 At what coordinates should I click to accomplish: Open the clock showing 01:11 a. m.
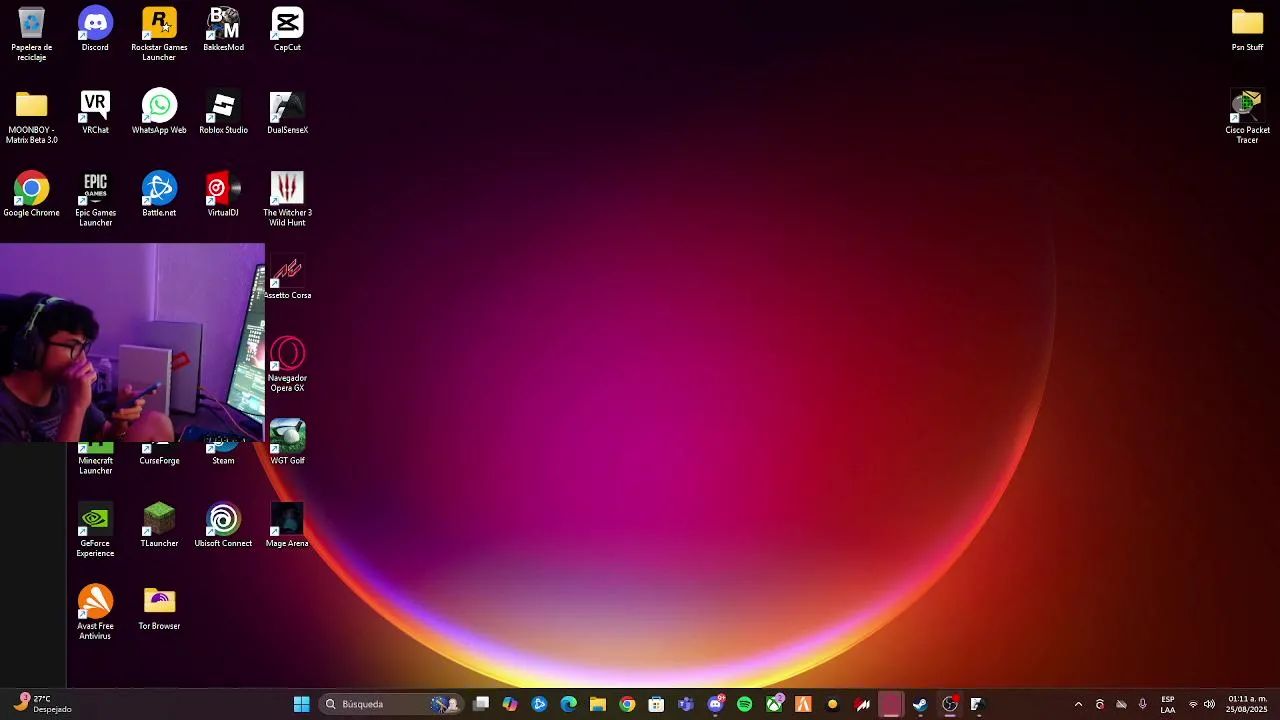coord(1247,704)
